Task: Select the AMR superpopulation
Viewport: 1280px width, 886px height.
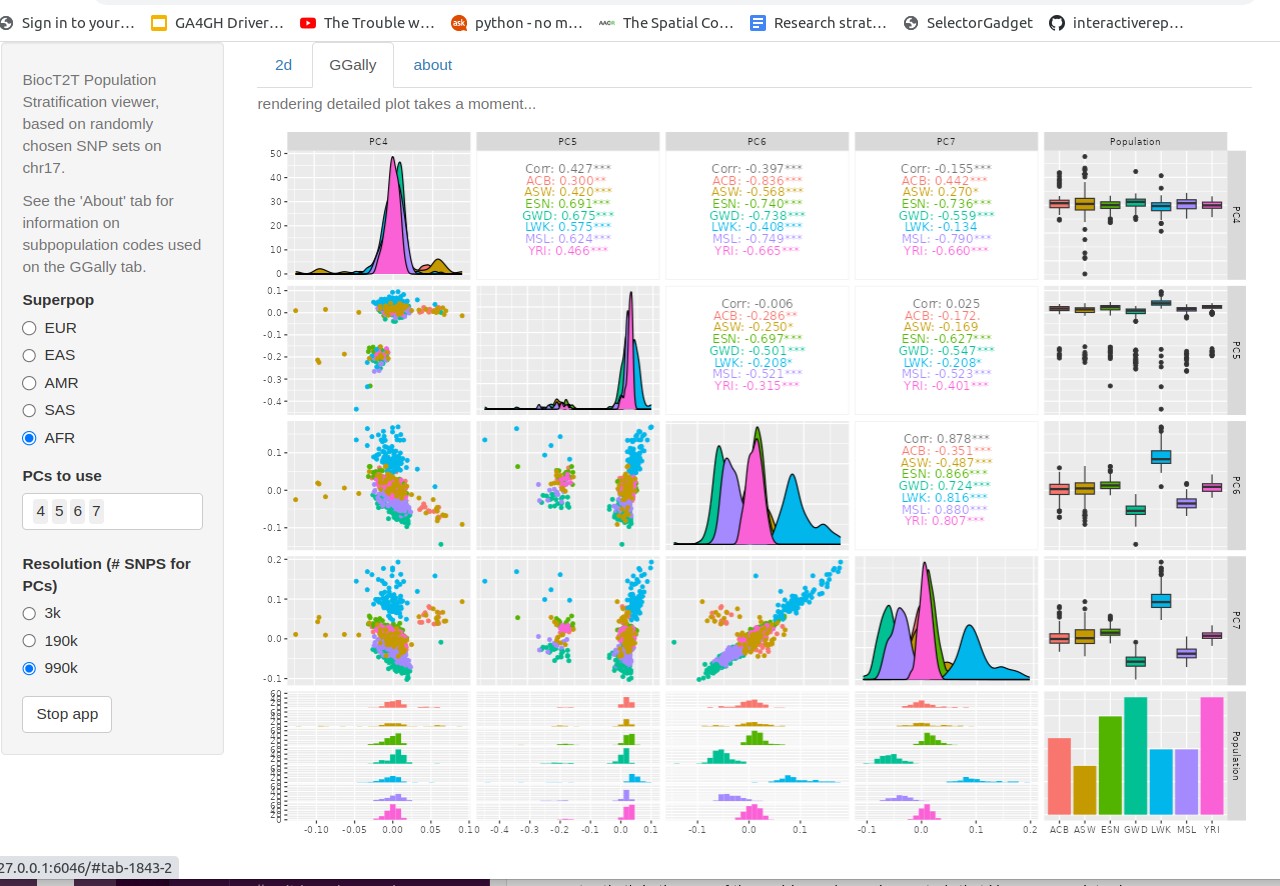Action: click(30, 383)
